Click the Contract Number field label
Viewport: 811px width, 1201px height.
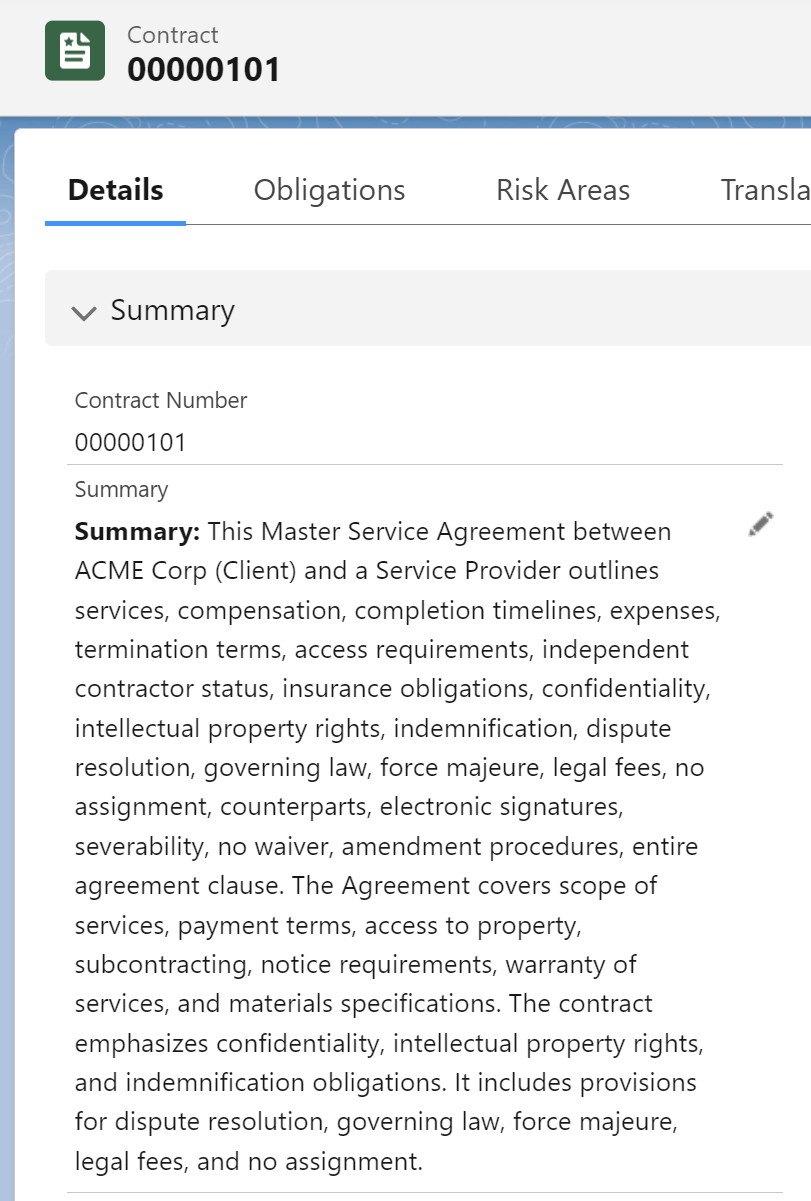coord(161,400)
